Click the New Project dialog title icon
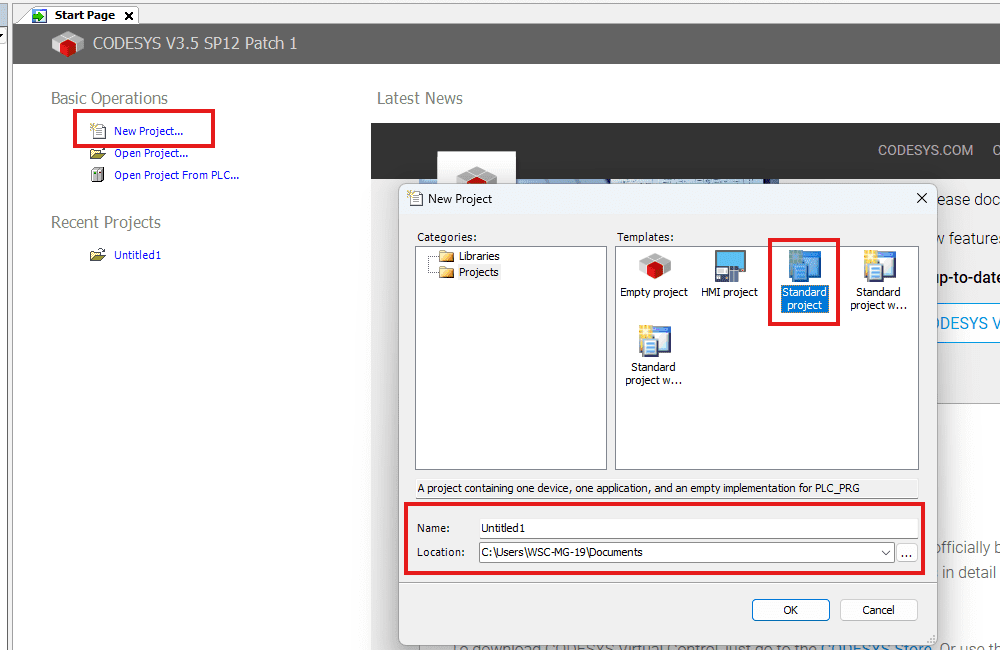 (x=415, y=198)
